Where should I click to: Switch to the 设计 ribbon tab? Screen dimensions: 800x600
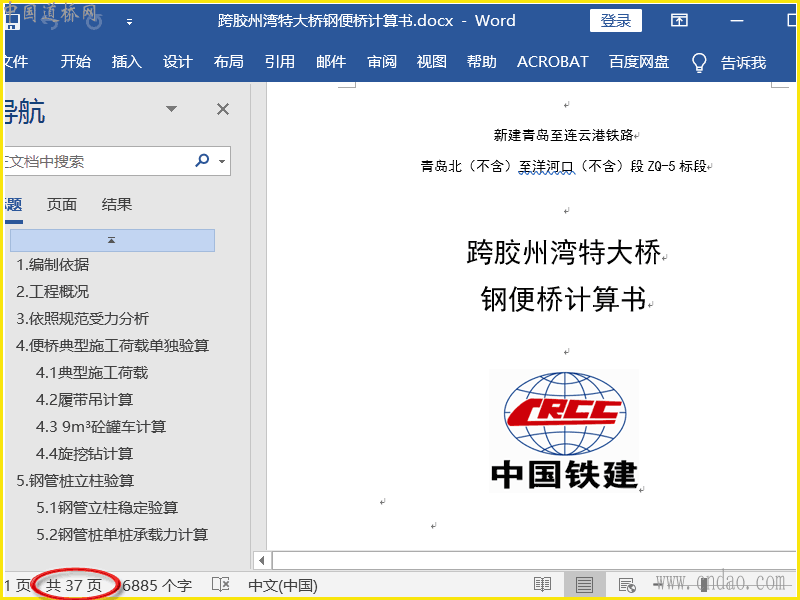[178, 62]
